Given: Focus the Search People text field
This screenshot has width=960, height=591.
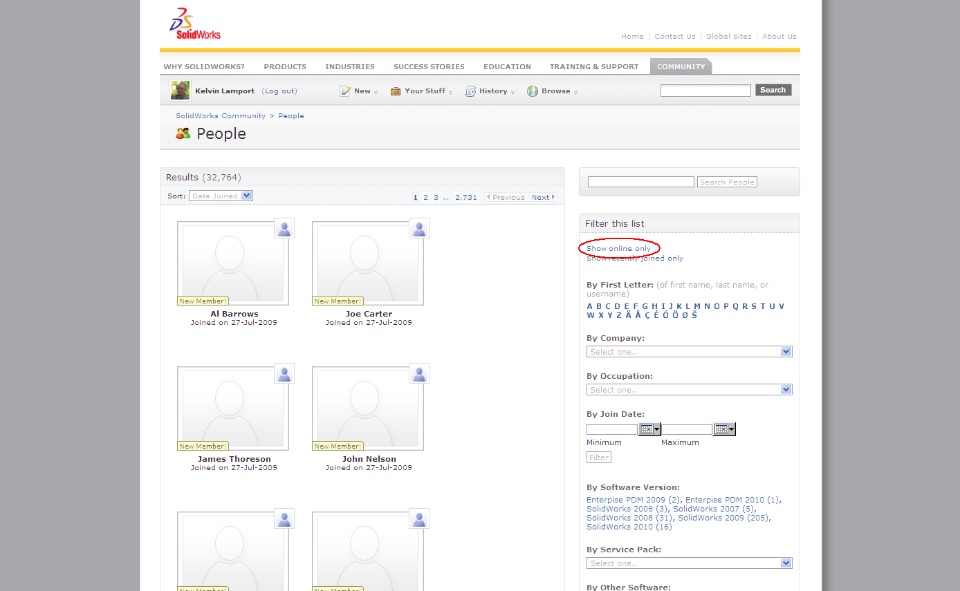Looking at the screenshot, I should [641, 182].
